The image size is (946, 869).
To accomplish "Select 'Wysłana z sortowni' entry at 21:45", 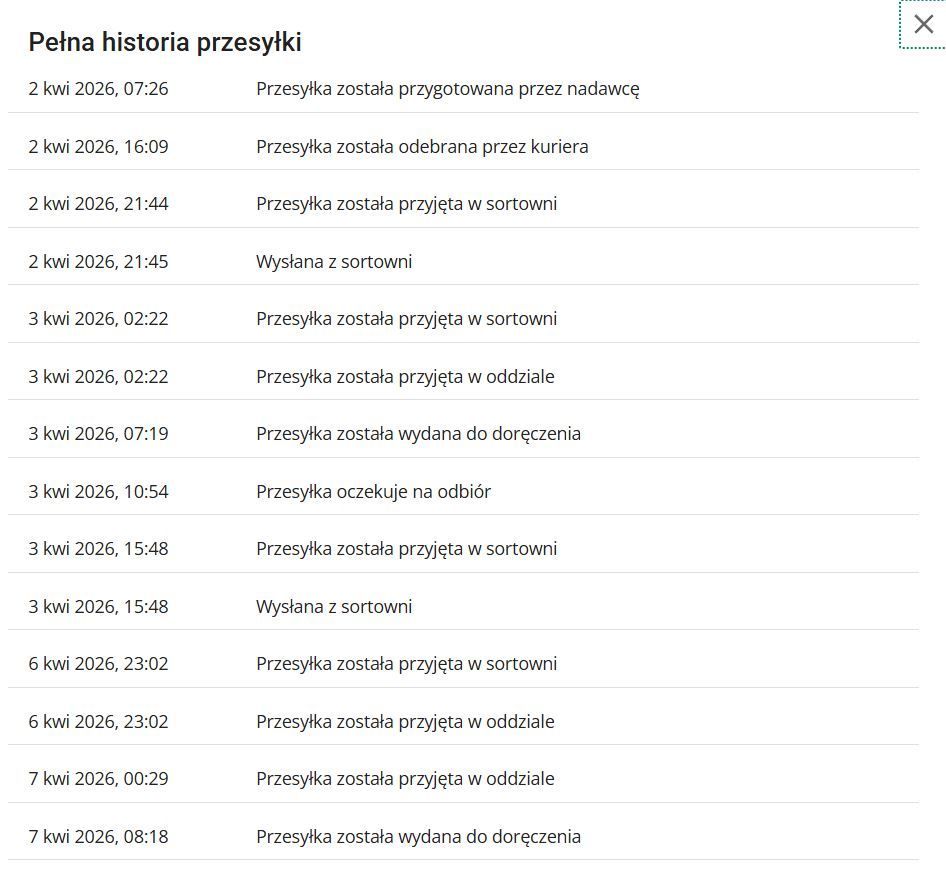I will [334, 262].
